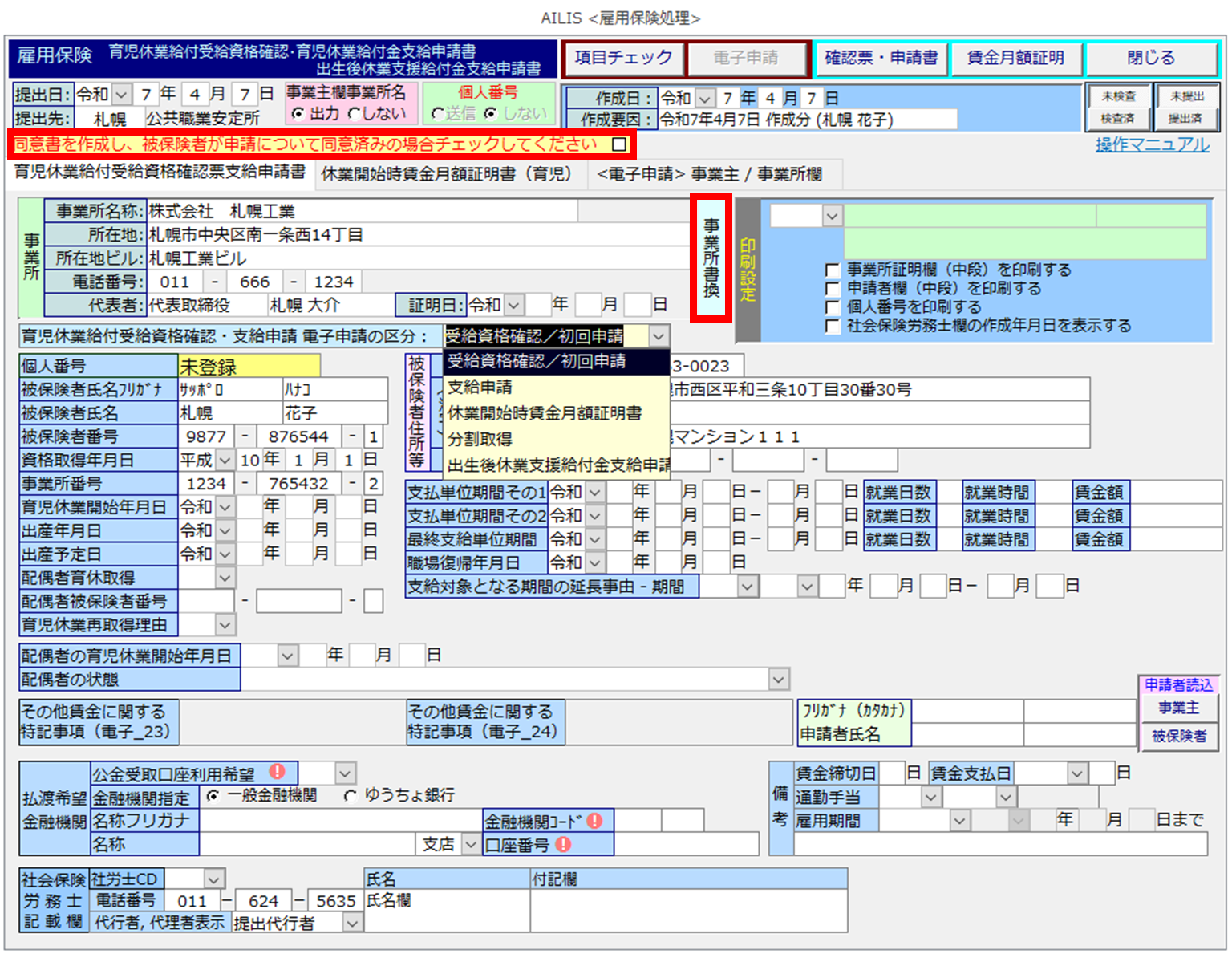Select the ゆうちょ銀行 radio button
Screen dimensions: 1232x954
tap(351, 796)
